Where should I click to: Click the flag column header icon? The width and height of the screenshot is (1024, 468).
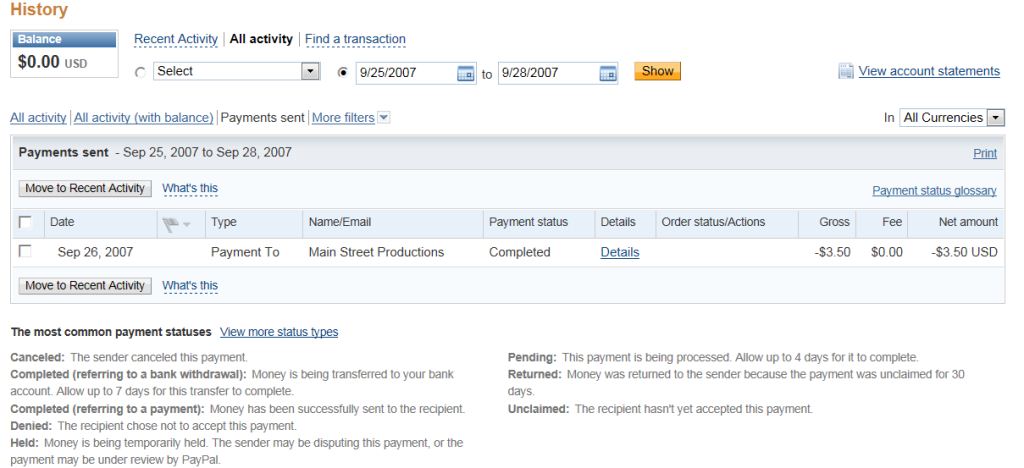pyautogui.click(x=171, y=222)
